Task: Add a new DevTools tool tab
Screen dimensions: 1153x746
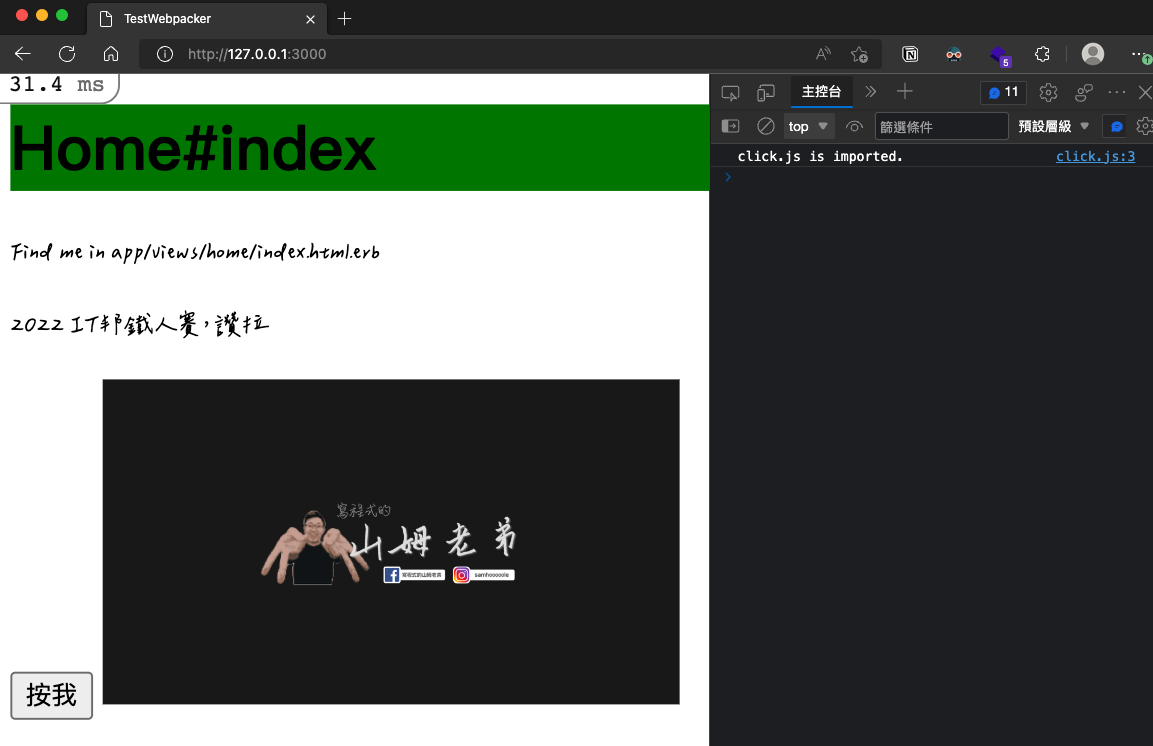Action: pyautogui.click(x=904, y=92)
